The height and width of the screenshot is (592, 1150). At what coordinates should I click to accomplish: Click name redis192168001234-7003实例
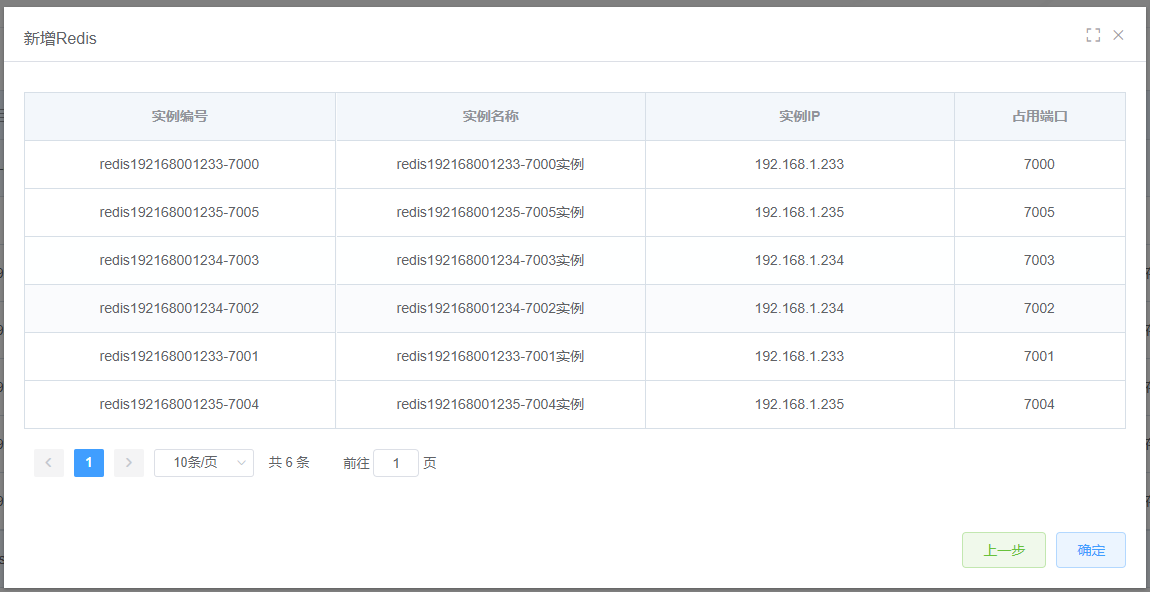[490, 260]
